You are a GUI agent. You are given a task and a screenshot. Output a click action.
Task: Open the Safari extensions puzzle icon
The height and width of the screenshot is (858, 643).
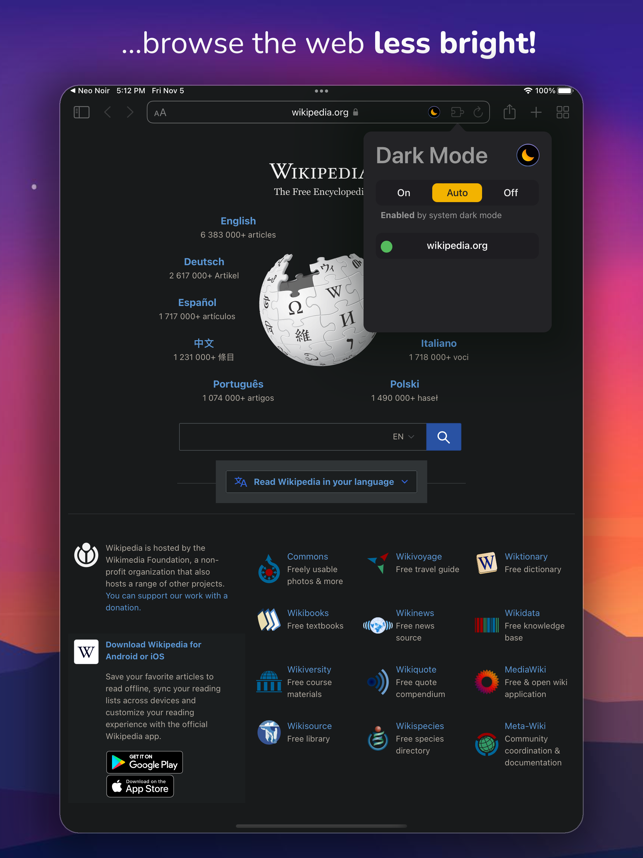457,112
